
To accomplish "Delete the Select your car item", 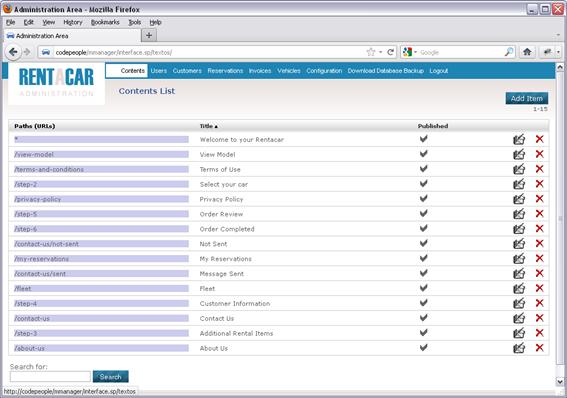I will [540, 184].
